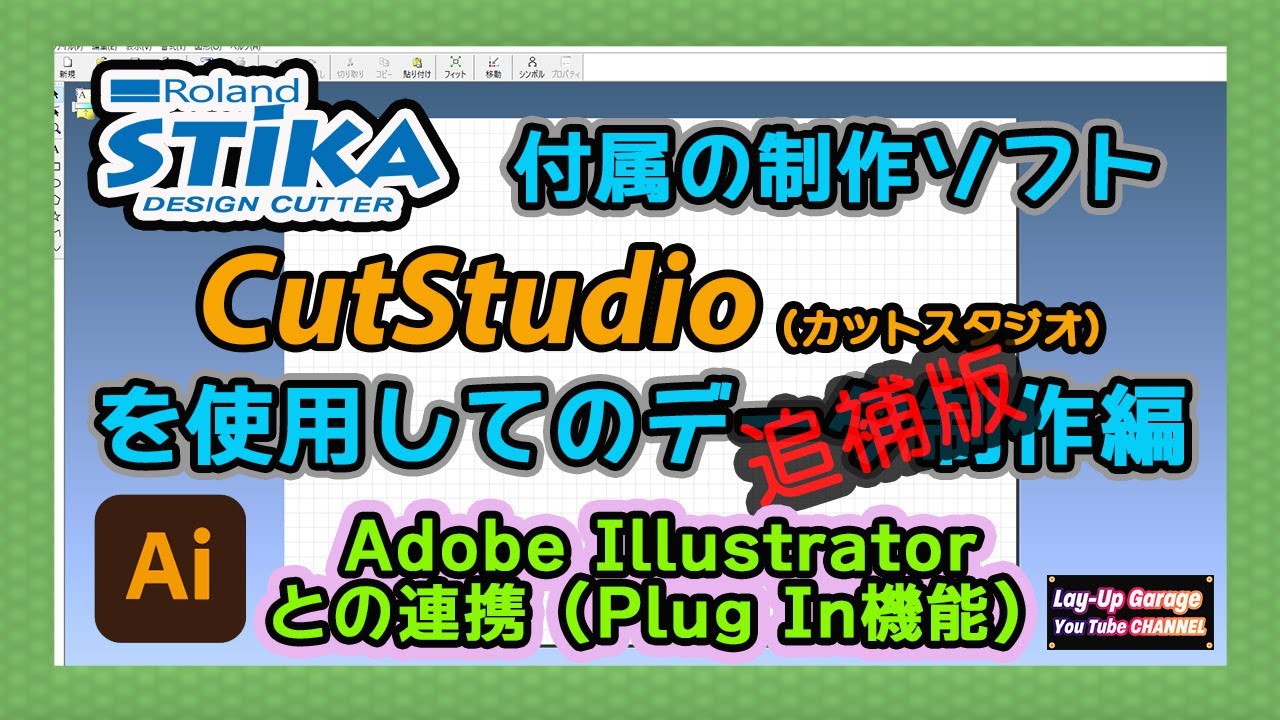Select the text A tool
This screenshot has height=720, width=1280.
[56, 149]
